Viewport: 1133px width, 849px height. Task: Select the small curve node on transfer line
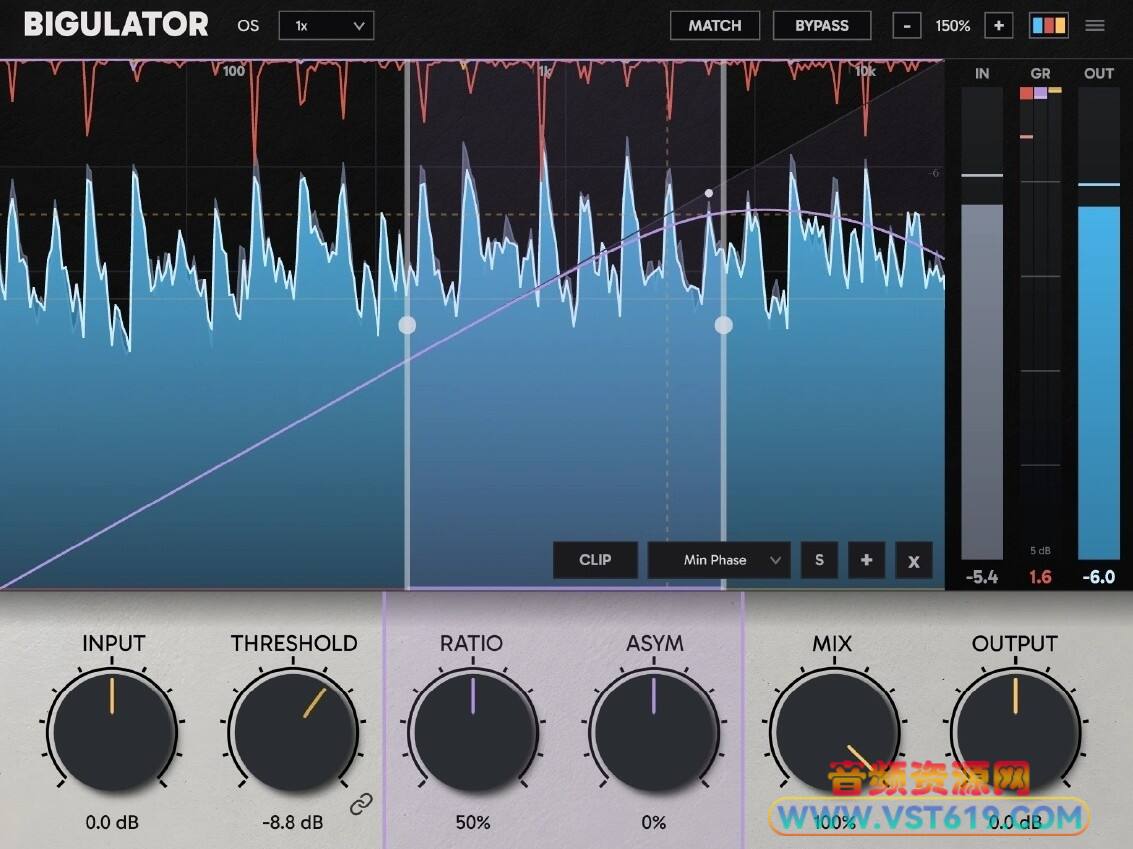click(x=709, y=193)
